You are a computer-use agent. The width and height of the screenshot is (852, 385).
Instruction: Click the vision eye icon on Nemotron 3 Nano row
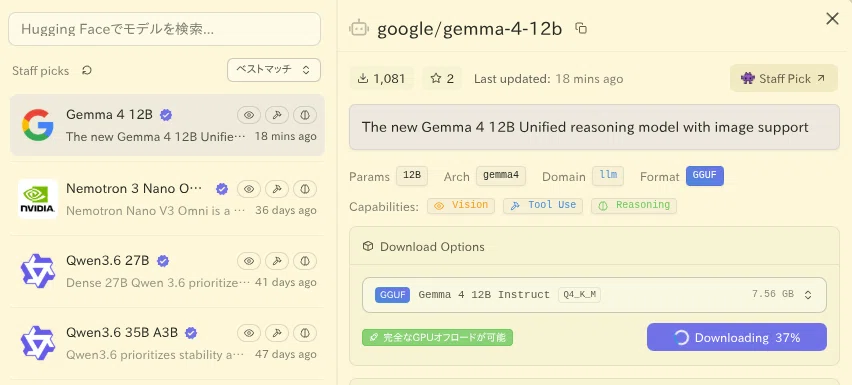point(249,189)
